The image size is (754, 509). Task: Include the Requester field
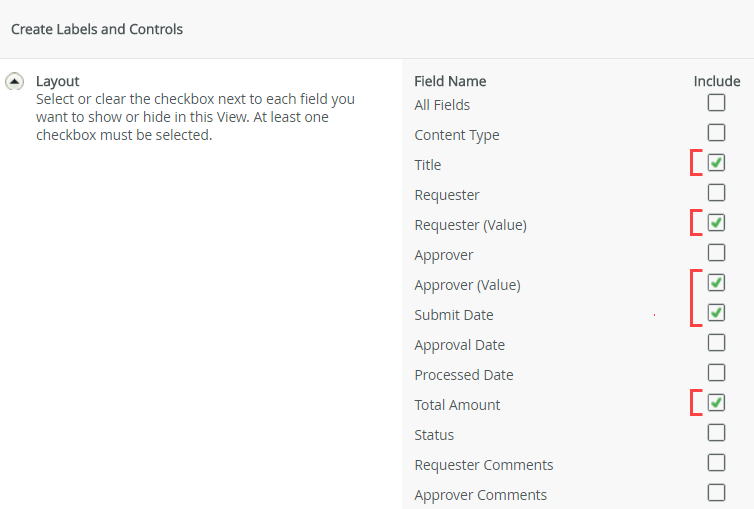click(716, 192)
